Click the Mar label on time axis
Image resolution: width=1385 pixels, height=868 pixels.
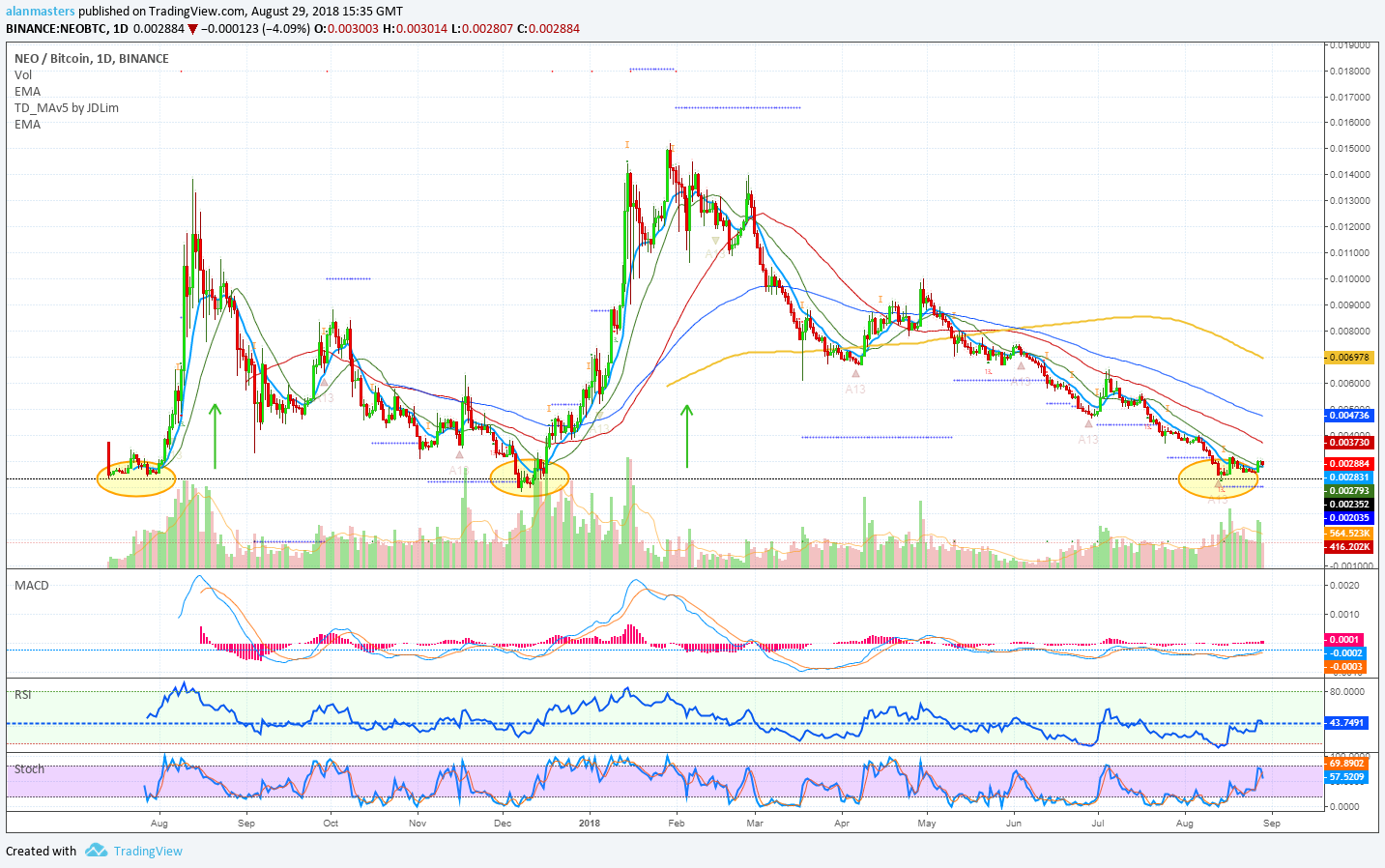[x=755, y=824]
